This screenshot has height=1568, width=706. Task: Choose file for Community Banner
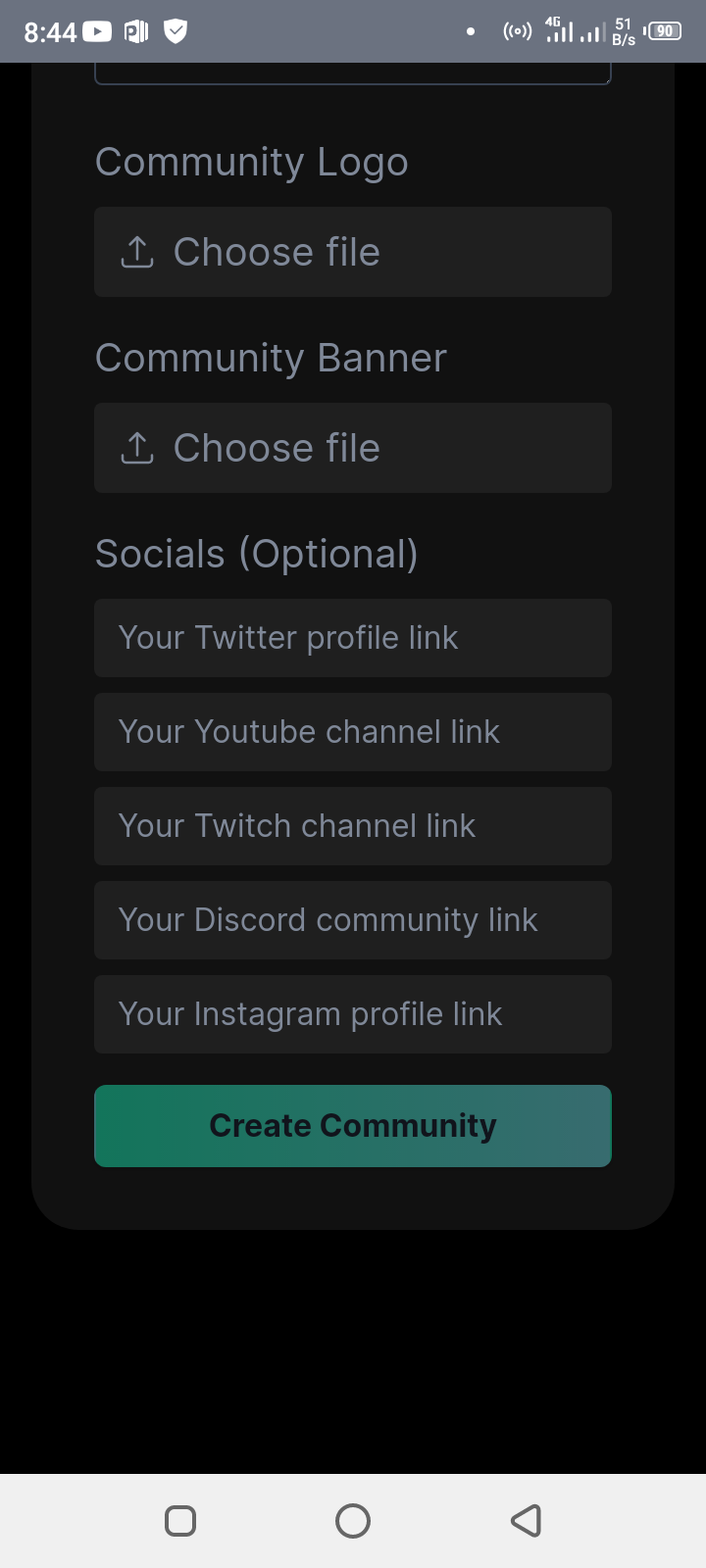353,448
